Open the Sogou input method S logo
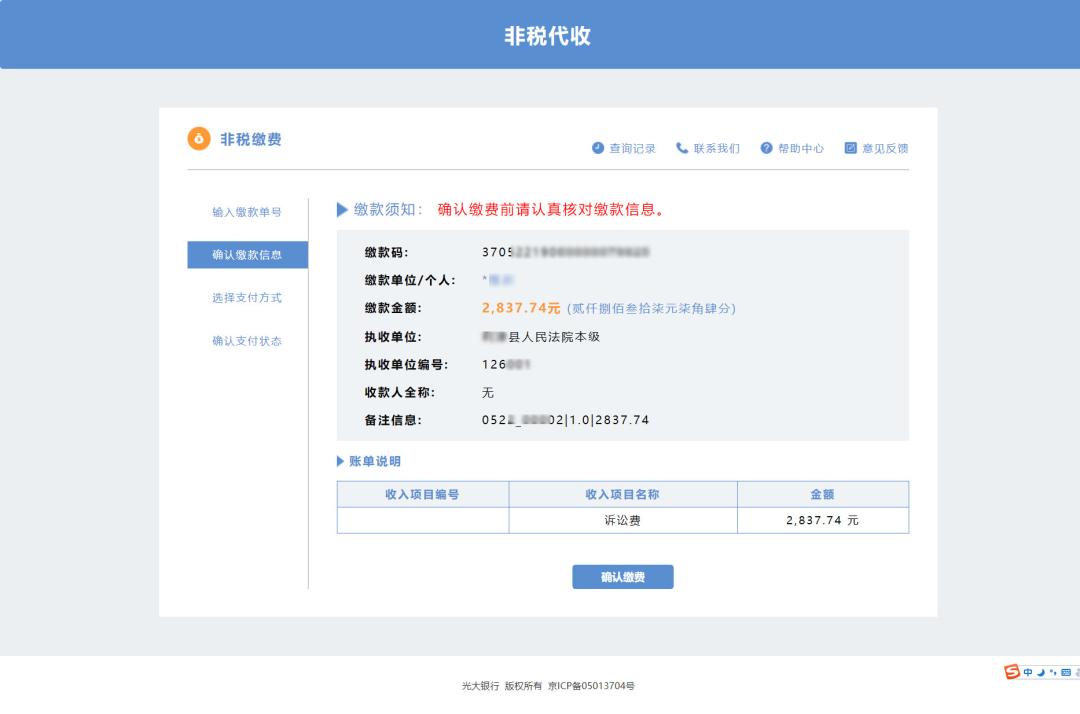Screen dimensions: 1080x714 coord(1013,672)
